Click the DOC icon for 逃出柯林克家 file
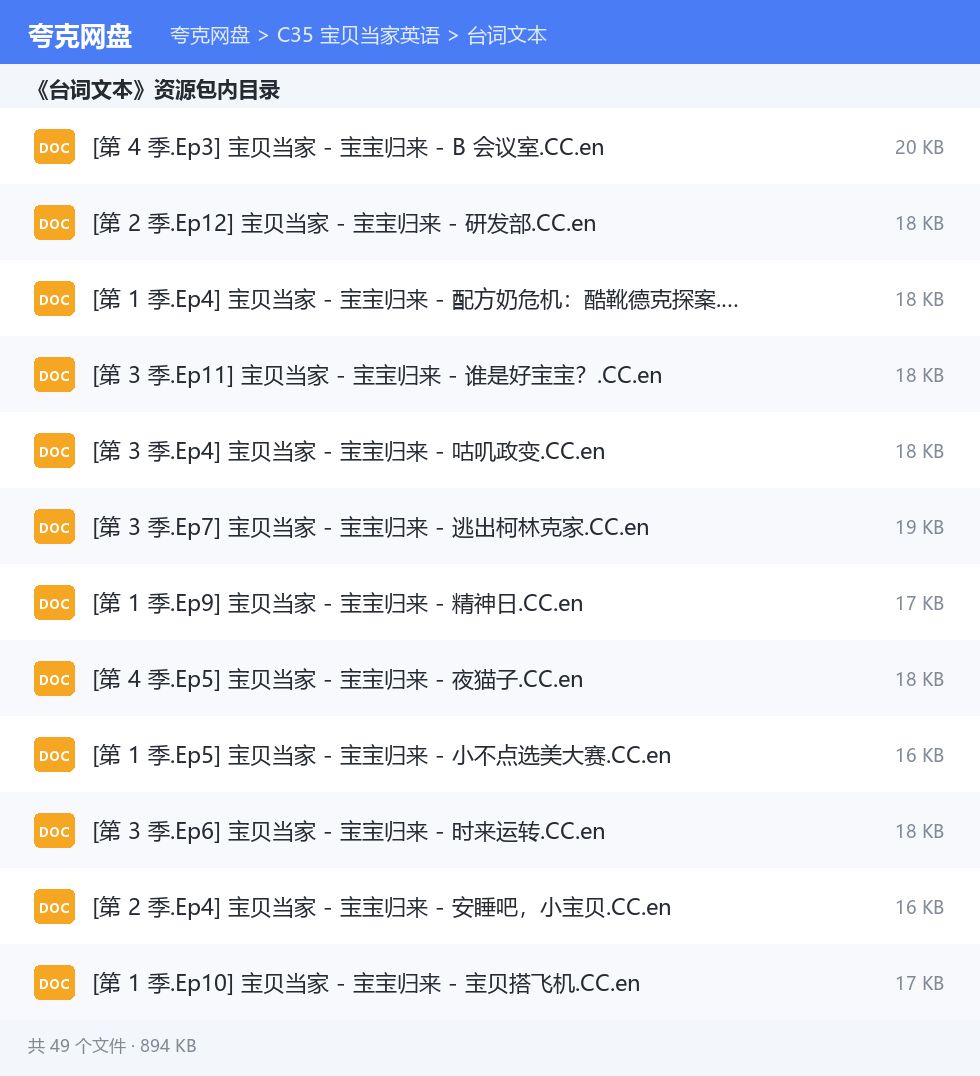 click(54, 527)
